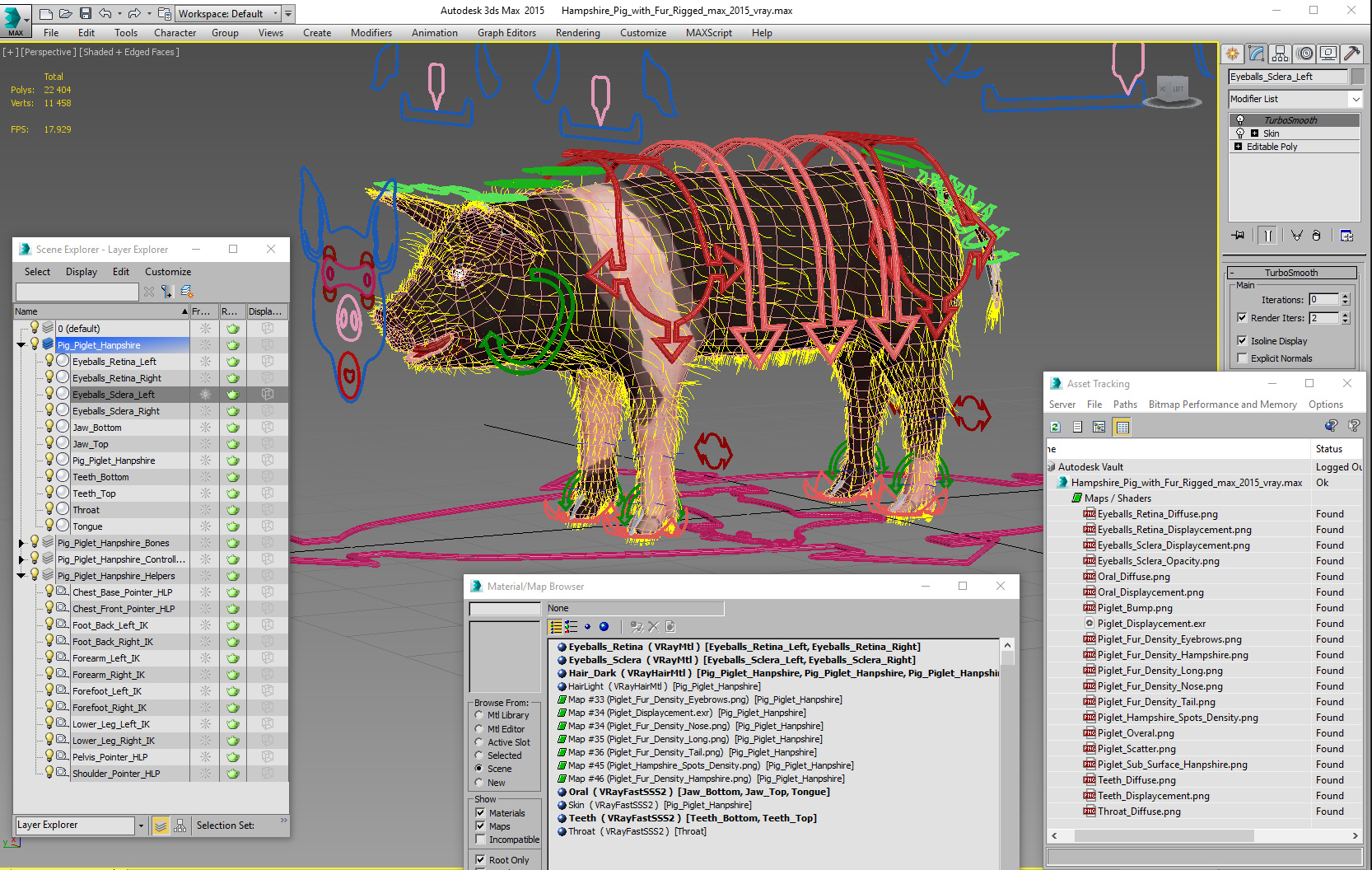The width and height of the screenshot is (1372, 870).
Task: Toggle Isoline Display checkbox
Action: (1242, 340)
